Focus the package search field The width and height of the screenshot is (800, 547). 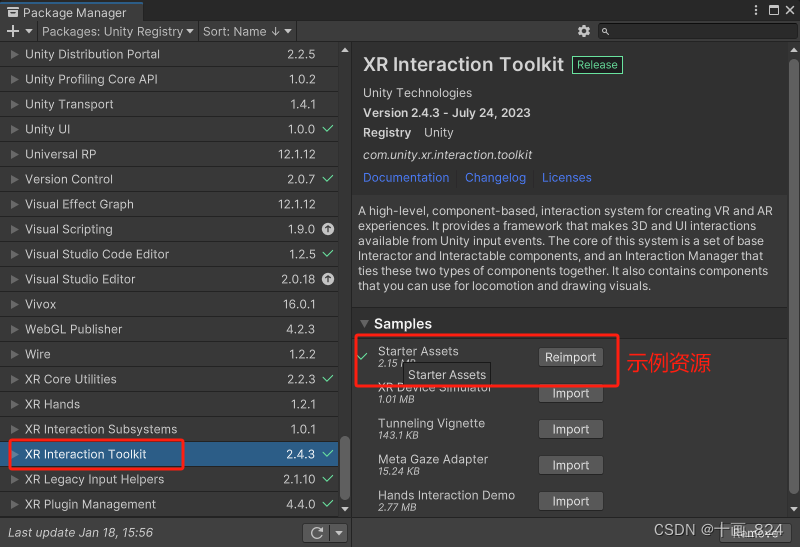tap(697, 31)
